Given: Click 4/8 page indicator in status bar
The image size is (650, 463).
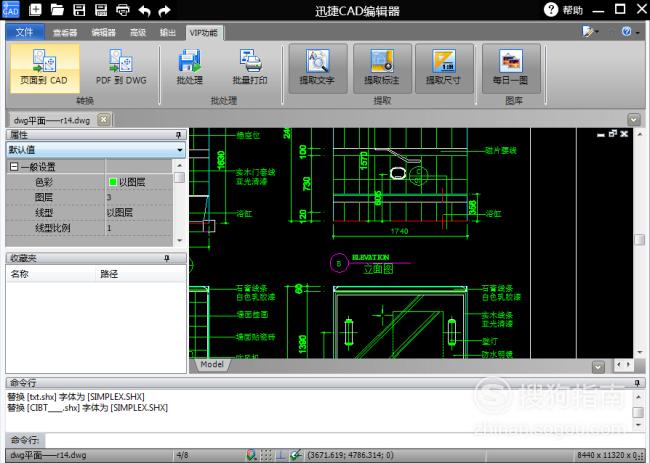Looking at the screenshot, I should pyautogui.click(x=182, y=455).
